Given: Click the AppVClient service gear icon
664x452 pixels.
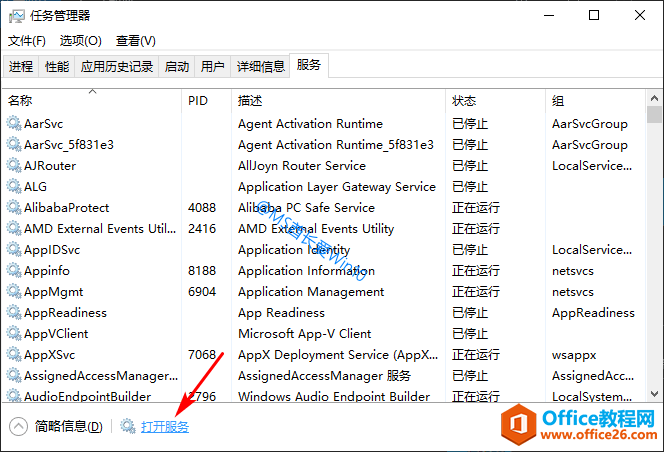Looking at the screenshot, I should [x=14, y=333].
